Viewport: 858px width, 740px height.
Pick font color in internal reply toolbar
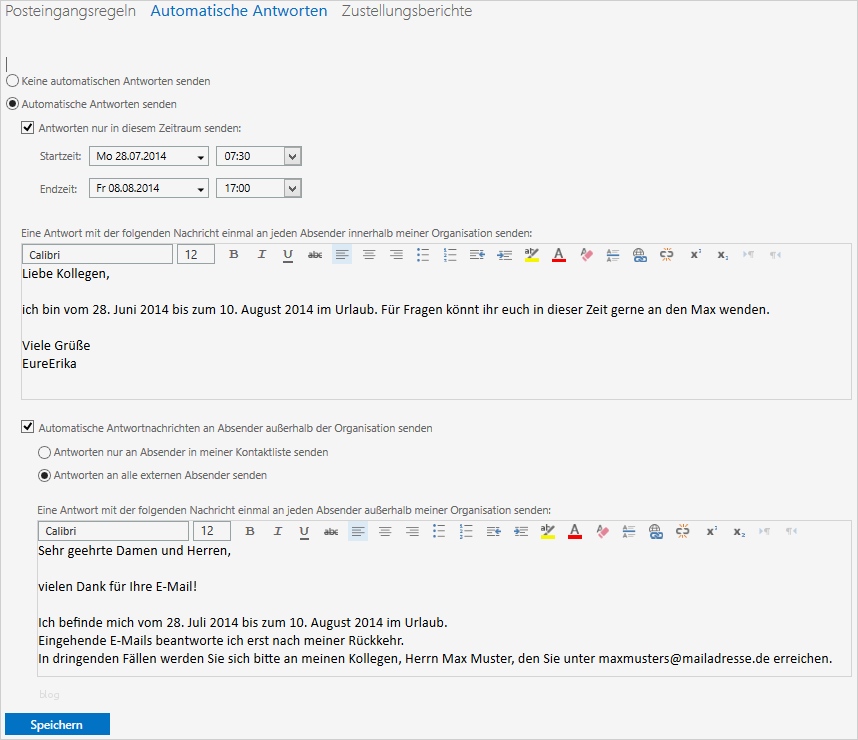(559, 255)
